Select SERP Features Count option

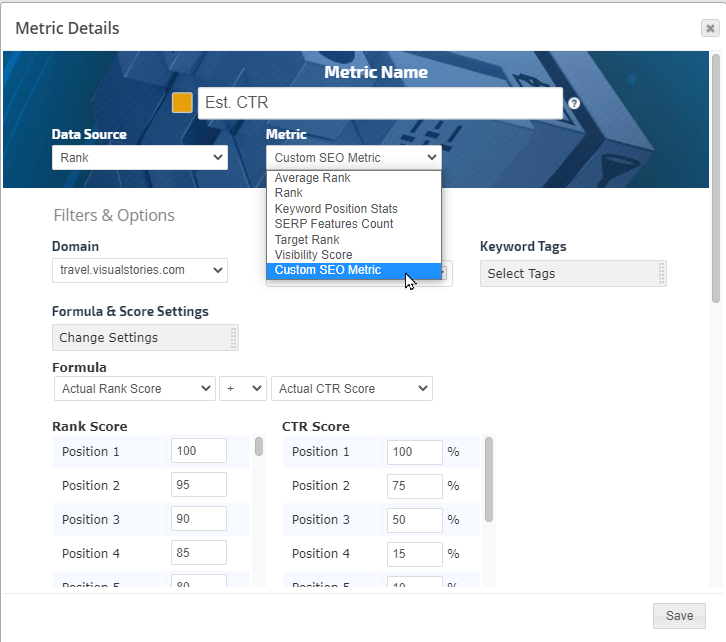(334, 224)
